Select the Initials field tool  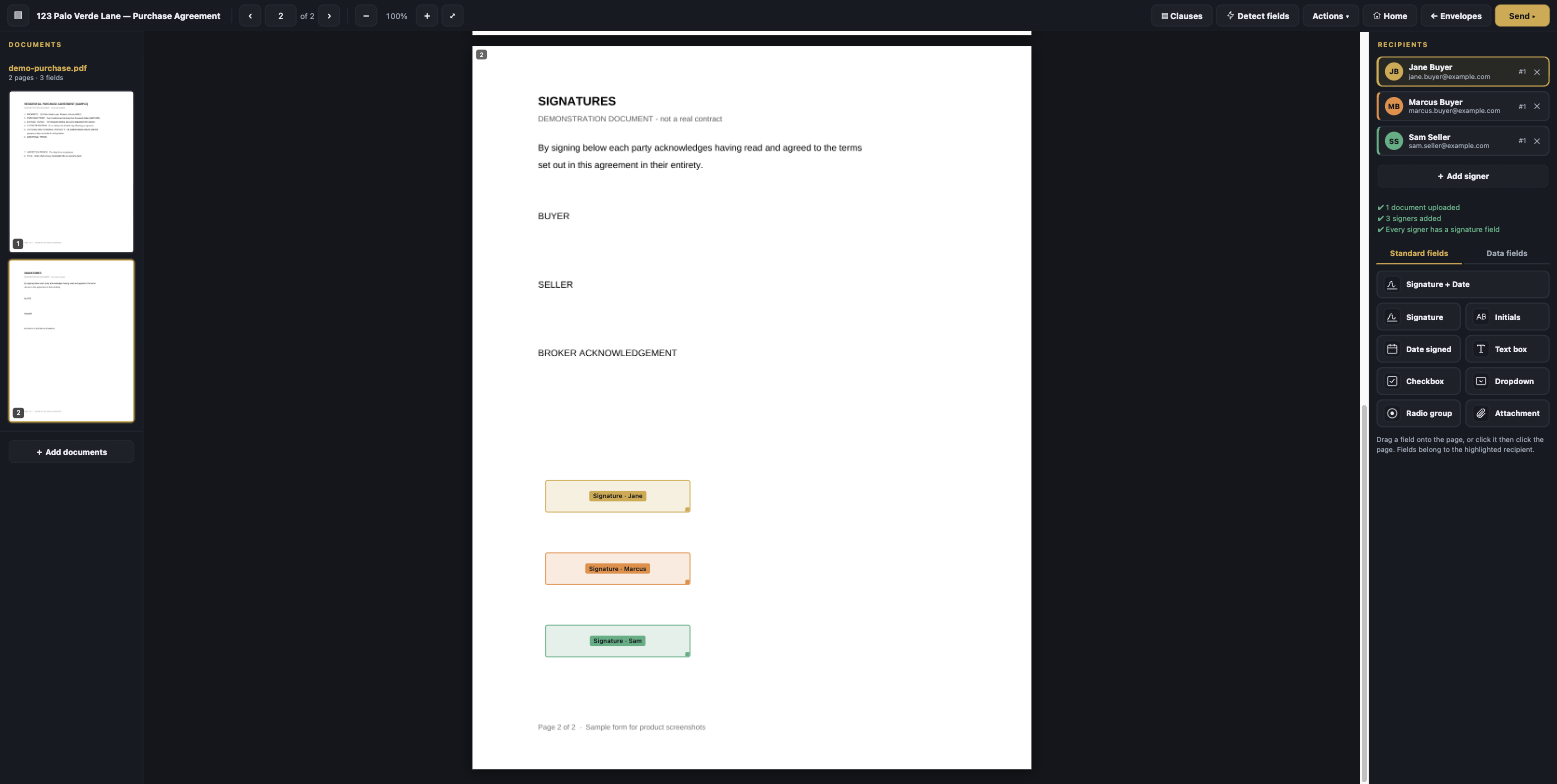pos(1507,317)
